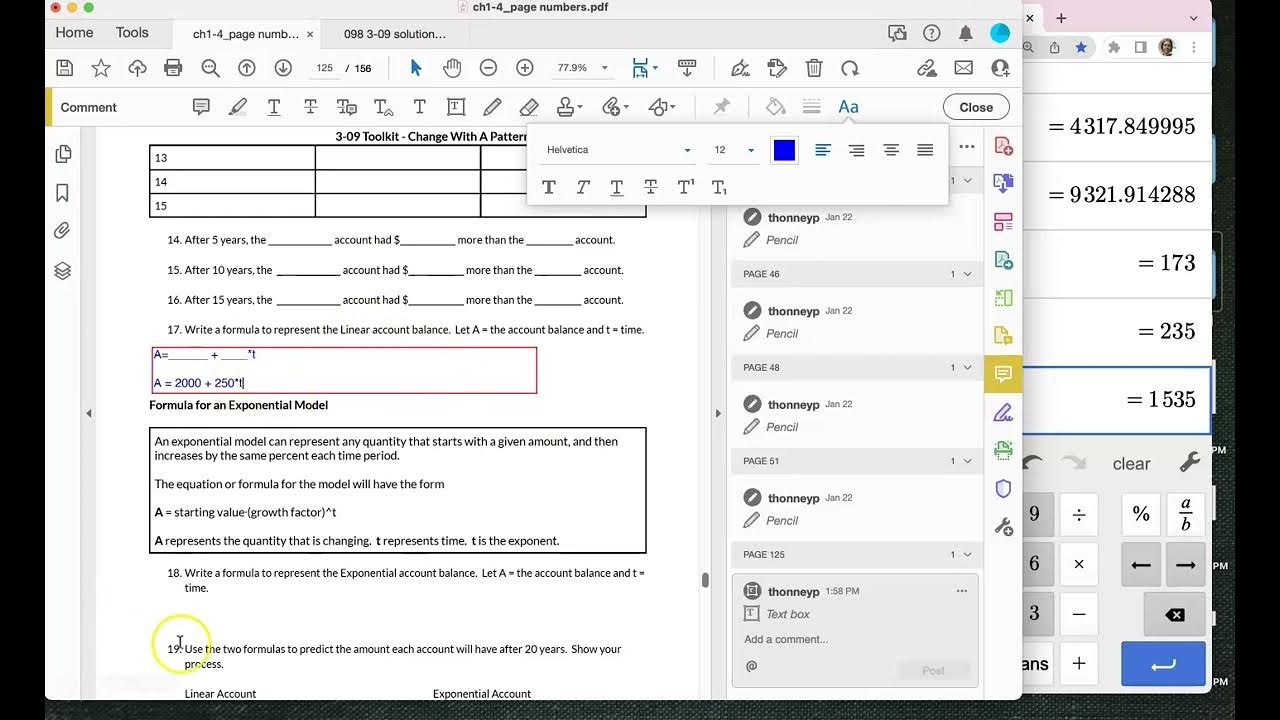Click the zoom in plus circle

point(524,68)
